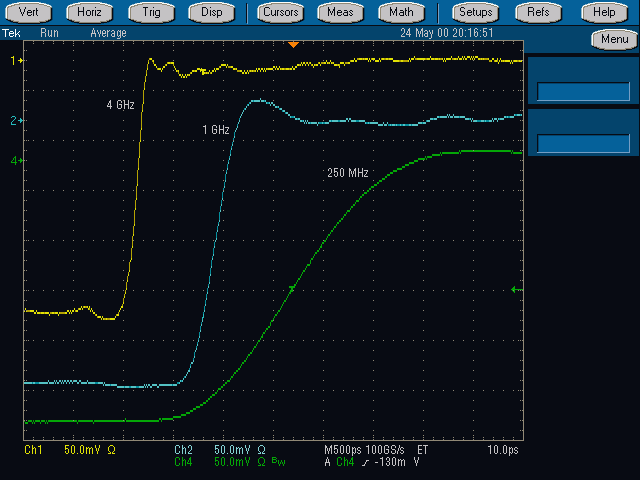Image resolution: width=640 pixels, height=480 pixels.
Task: Open the Disp menu
Action: [211, 12]
